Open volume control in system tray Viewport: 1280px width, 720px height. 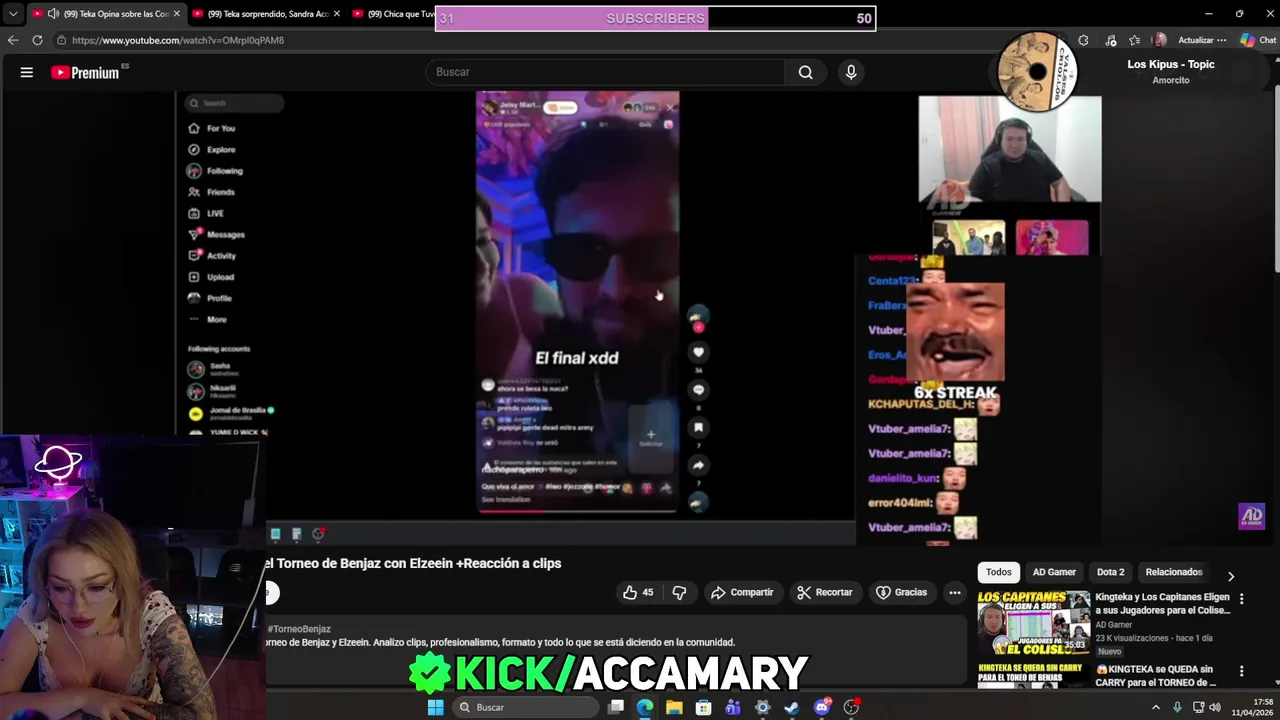point(1215,707)
